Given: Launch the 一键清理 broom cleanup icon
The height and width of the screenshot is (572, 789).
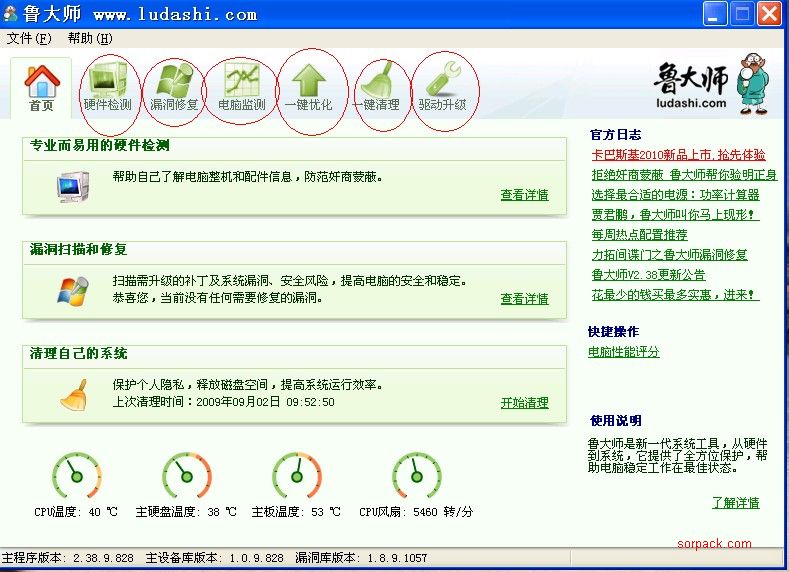Looking at the screenshot, I should pyautogui.click(x=376, y=86).
